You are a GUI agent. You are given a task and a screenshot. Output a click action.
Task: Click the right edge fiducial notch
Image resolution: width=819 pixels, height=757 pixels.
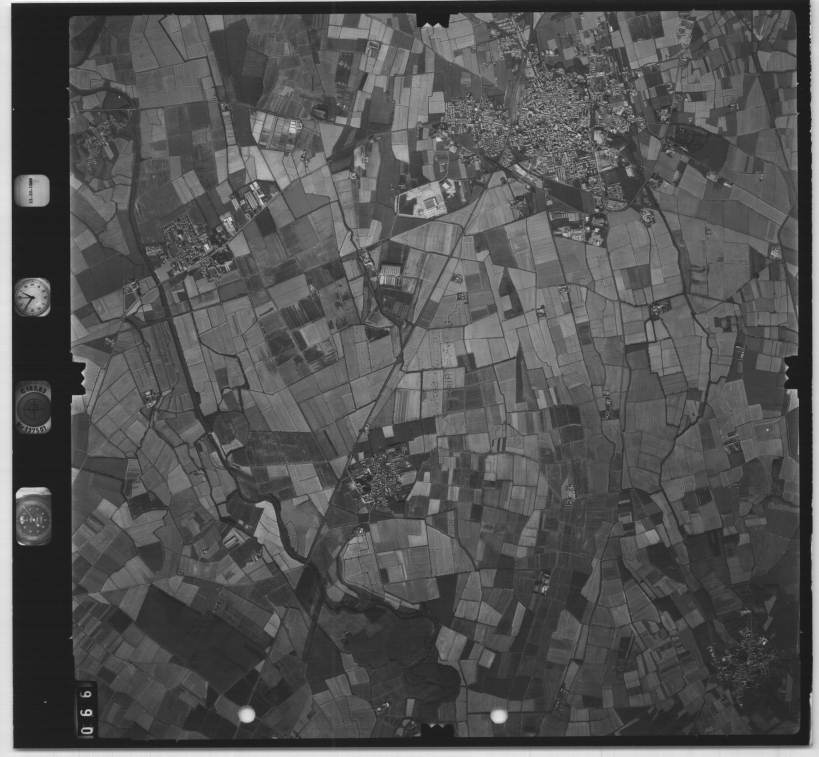(792, 373)
